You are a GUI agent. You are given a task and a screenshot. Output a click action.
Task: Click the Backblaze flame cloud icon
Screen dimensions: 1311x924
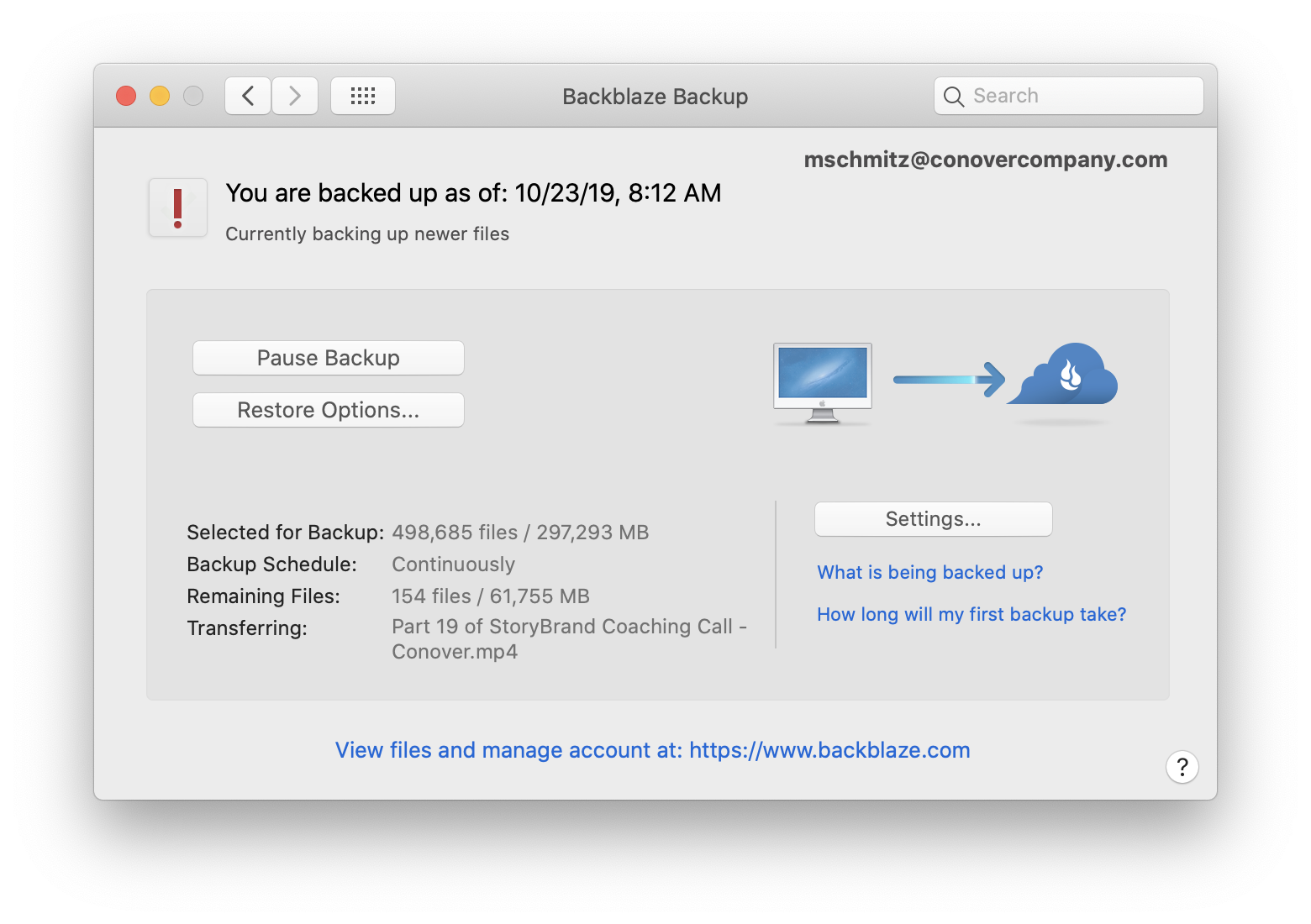(x=1064, y=375)
